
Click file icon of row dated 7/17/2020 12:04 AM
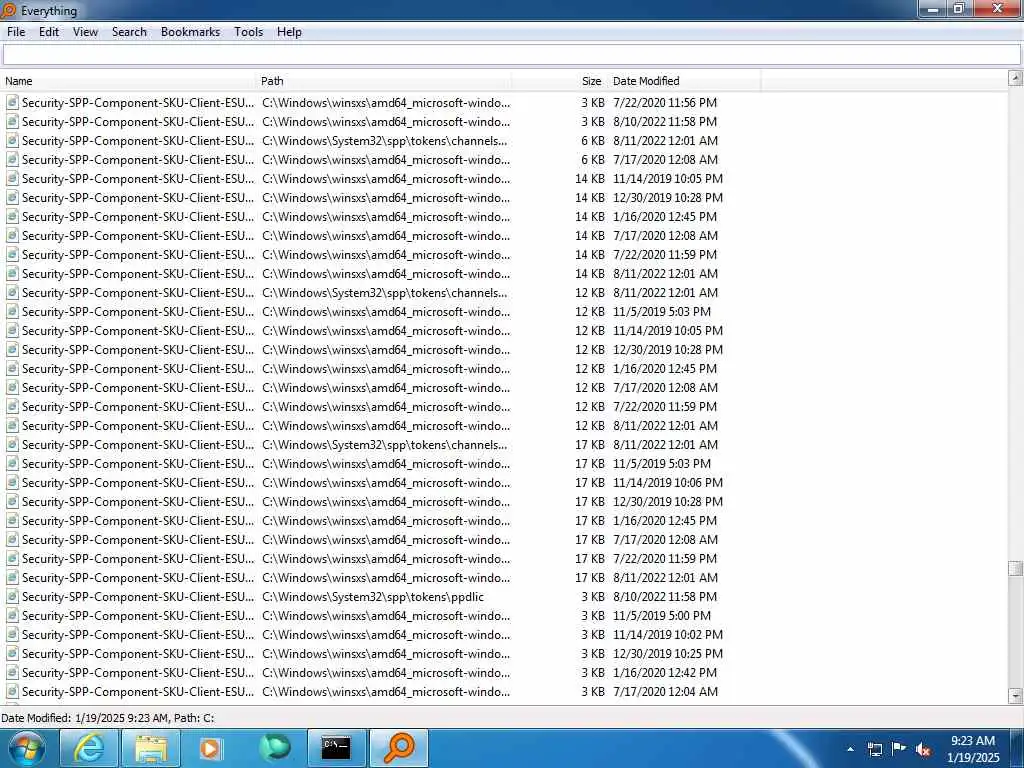pos(12,691)
